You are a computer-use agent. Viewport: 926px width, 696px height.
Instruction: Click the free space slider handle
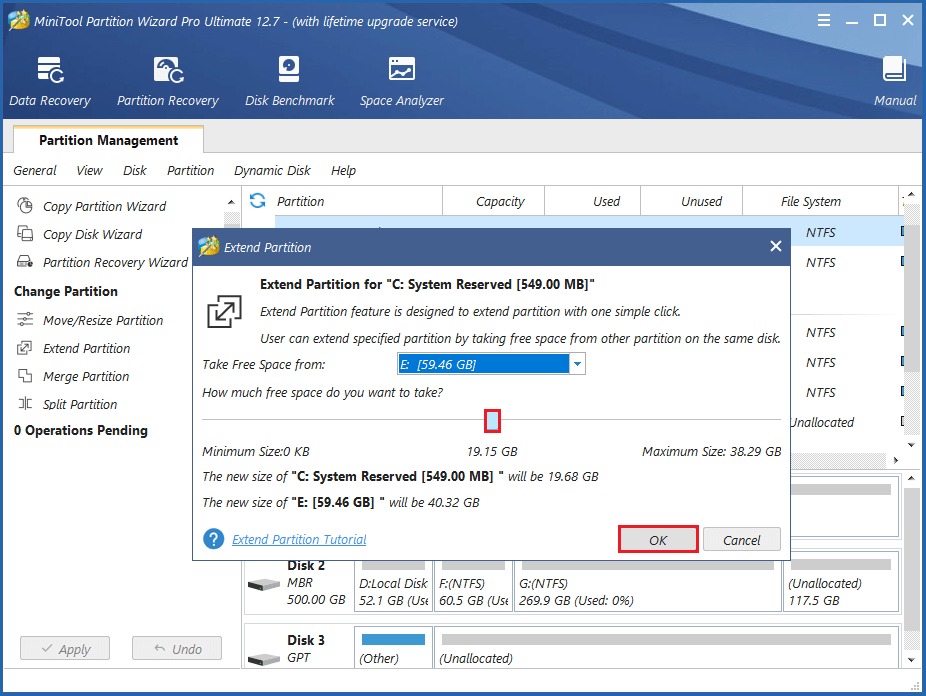(492, 420)
